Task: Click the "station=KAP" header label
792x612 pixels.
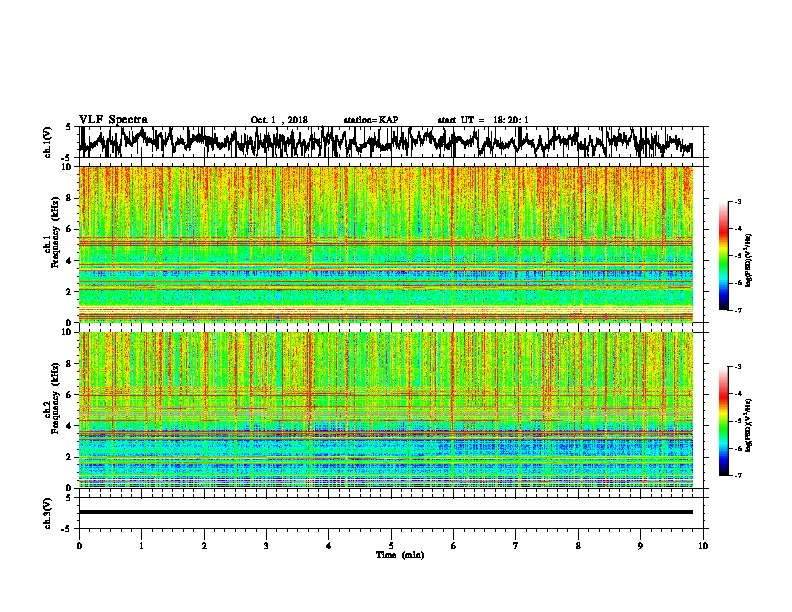Action: coord(371,120)
